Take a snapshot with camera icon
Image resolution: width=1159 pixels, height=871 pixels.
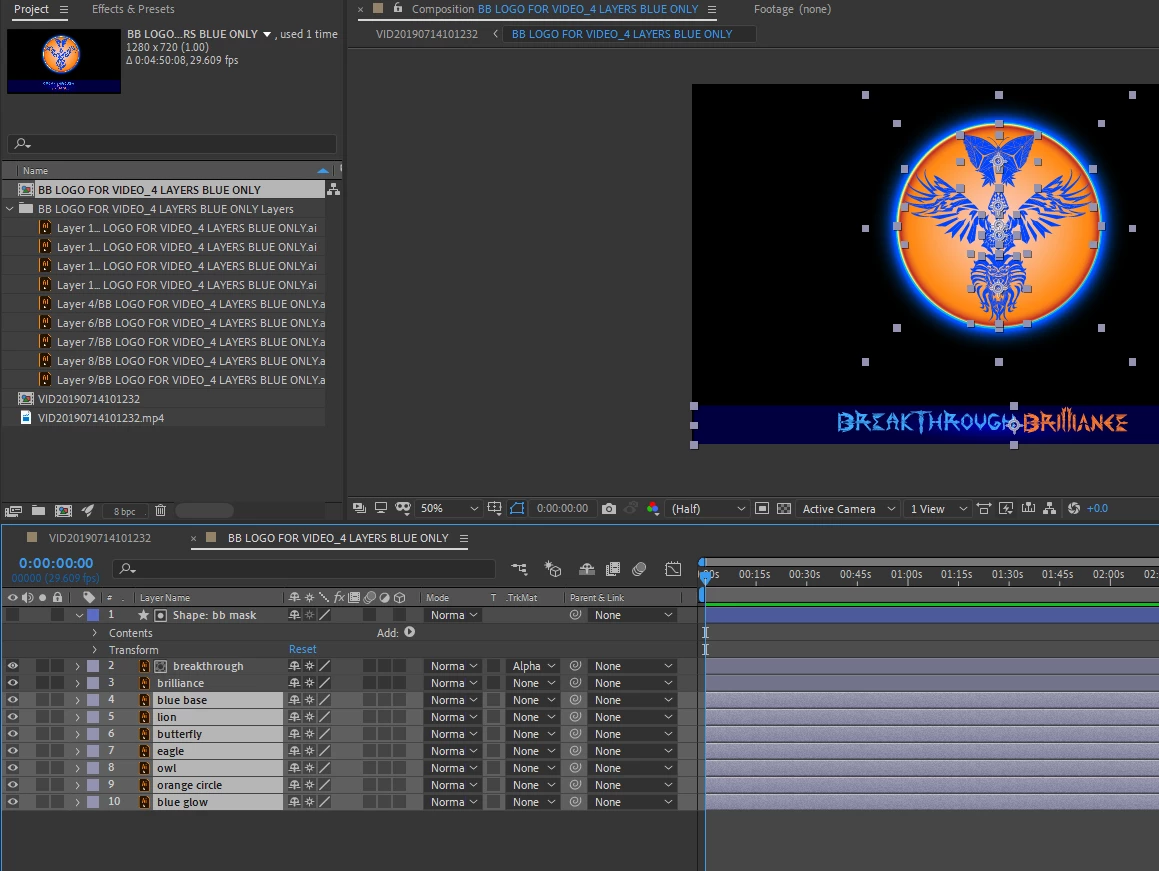[608, 508]
